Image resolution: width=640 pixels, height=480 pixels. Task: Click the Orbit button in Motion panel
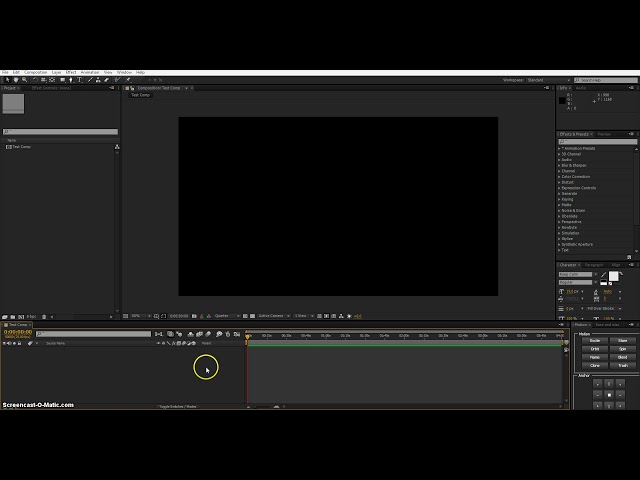(x=595, y=349)
